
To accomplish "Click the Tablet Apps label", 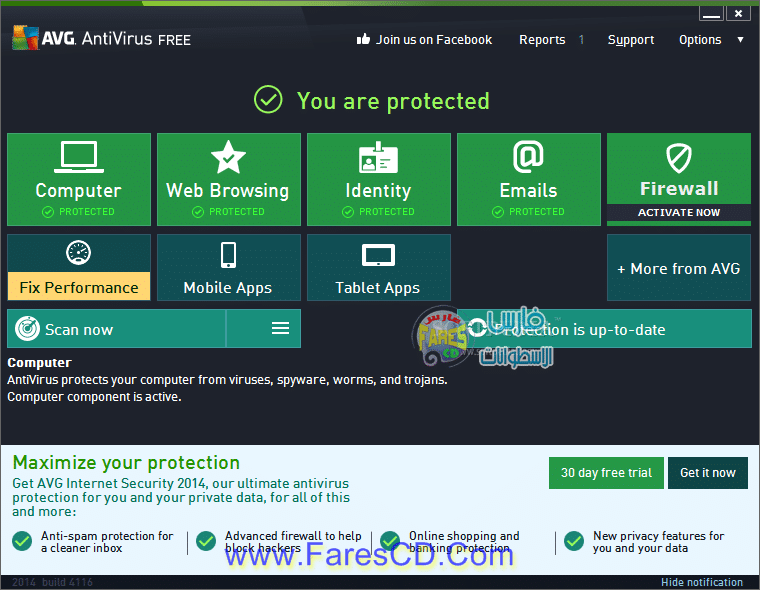I will coord(378,287).
